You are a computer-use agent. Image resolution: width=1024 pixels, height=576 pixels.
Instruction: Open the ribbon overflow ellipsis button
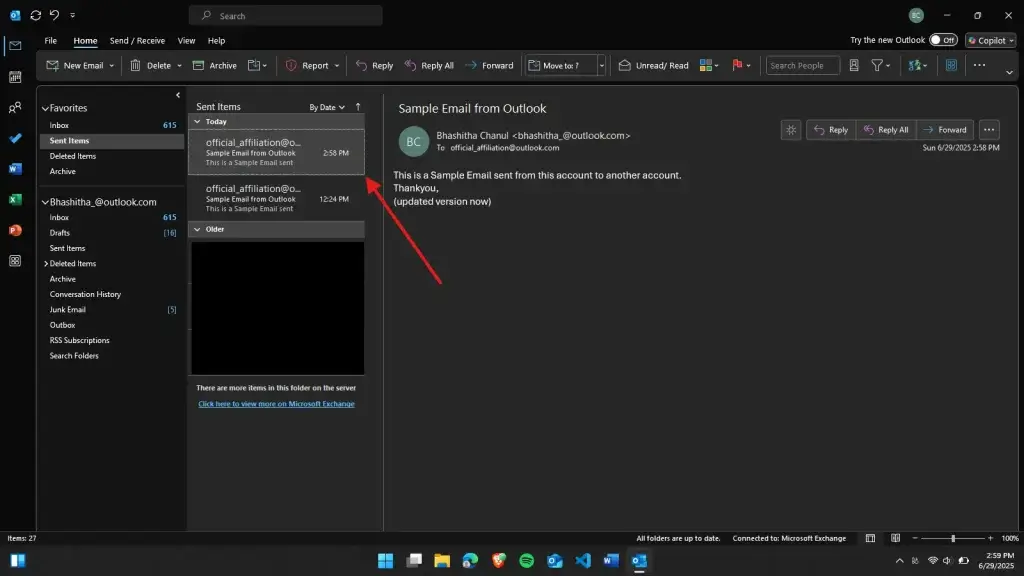(x=979, y=65)
